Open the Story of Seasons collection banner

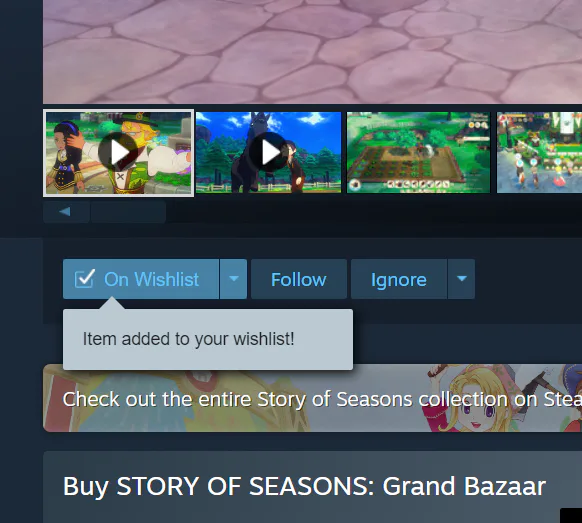(x=313, y=398)
